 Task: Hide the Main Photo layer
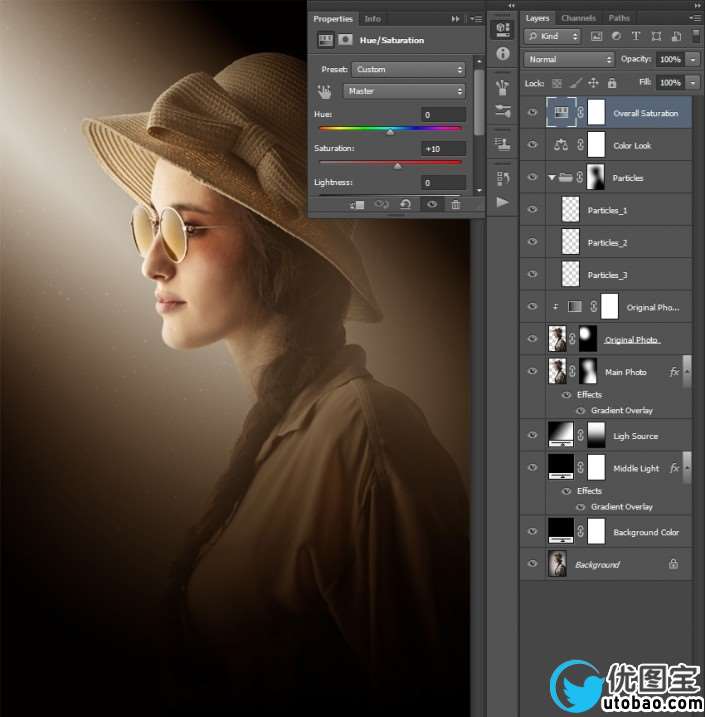tap(531, 372)
